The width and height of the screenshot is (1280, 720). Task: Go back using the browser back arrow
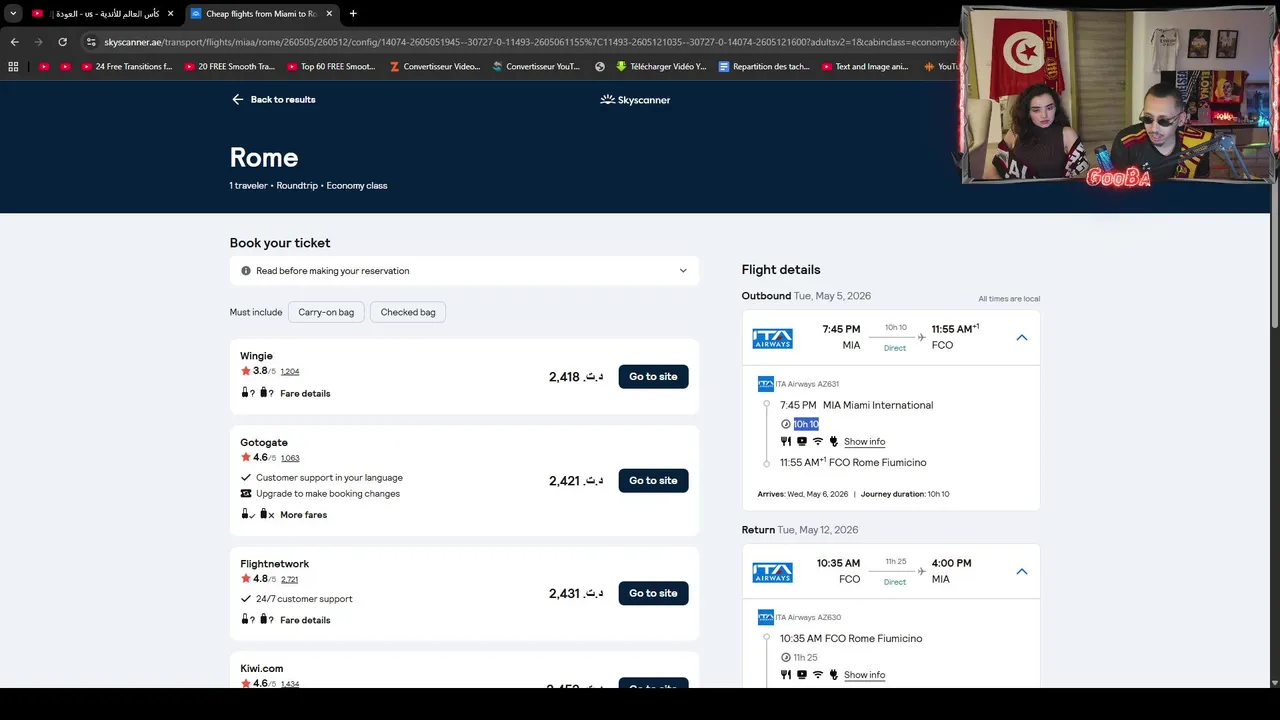point(14,42)
